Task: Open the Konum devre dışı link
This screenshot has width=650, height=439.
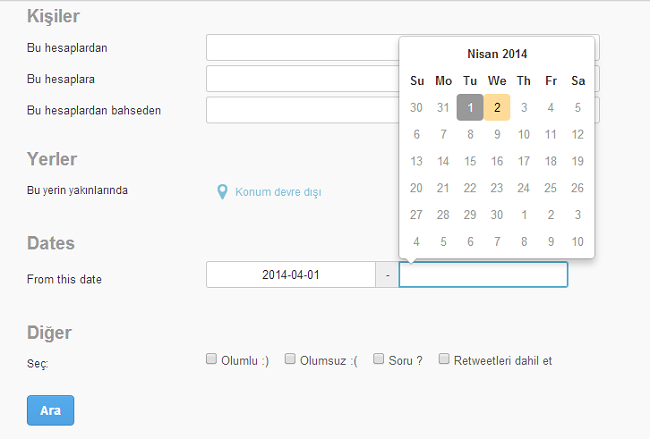Action: pyautogui.click(x=277, y=191)
